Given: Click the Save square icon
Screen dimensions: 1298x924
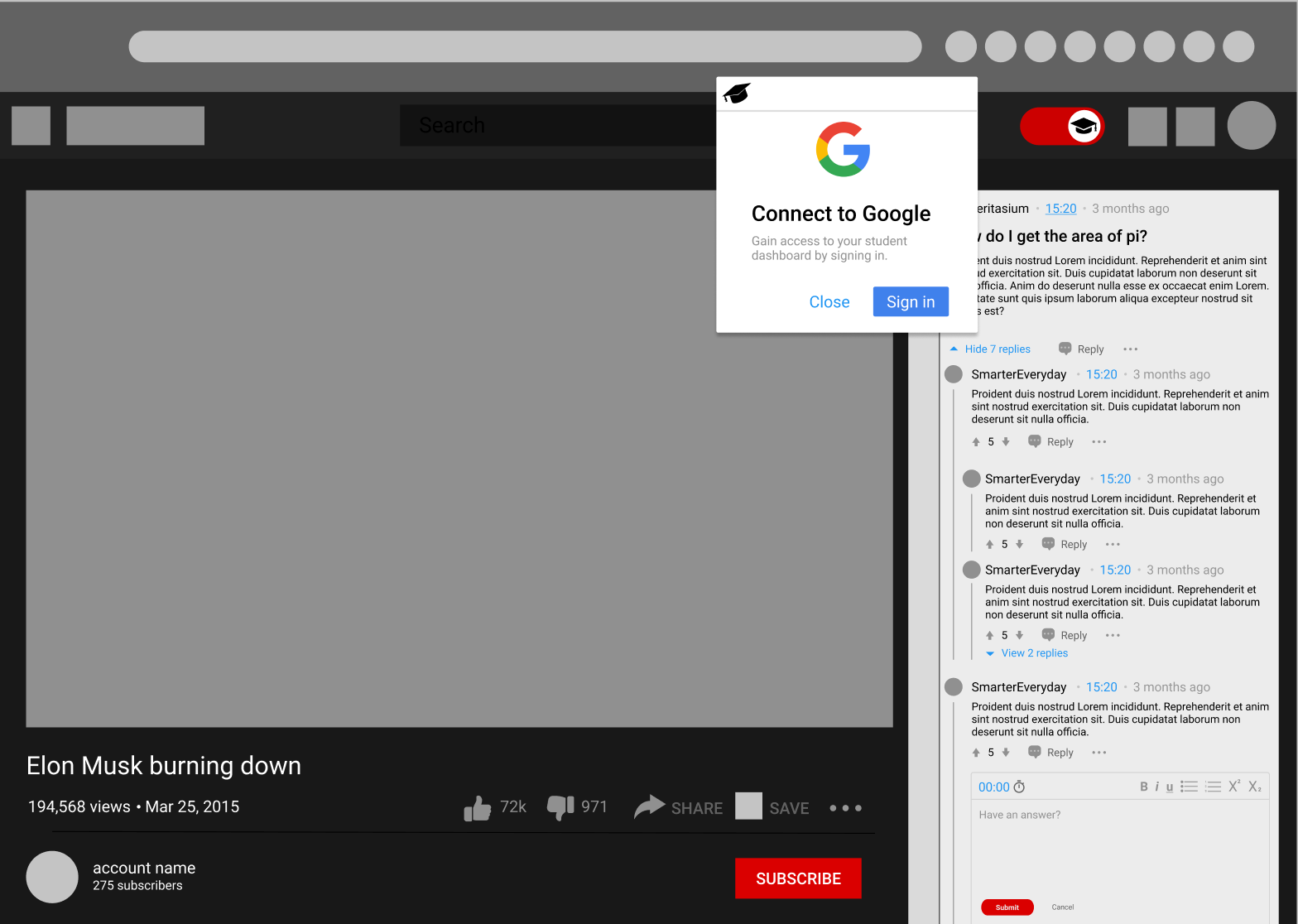Looking at the screenshot, I should pos(748,806).
